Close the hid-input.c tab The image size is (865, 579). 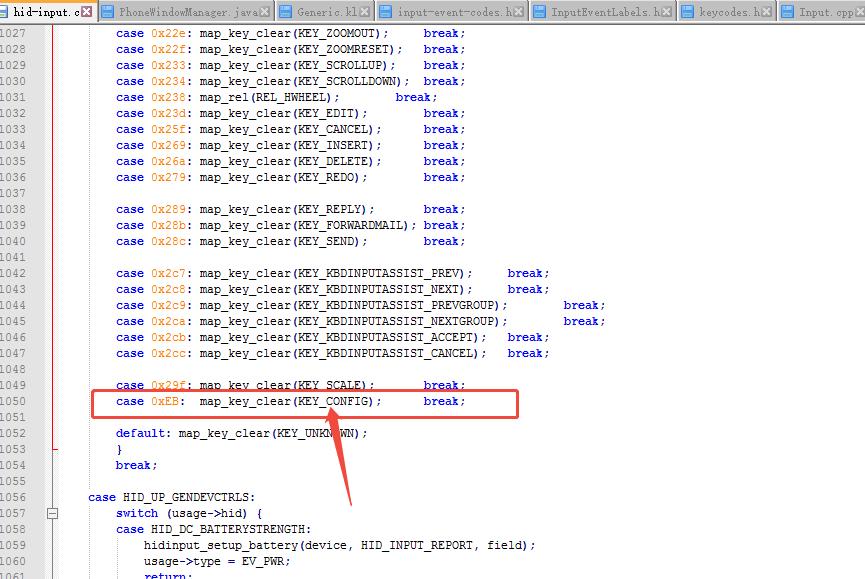(x=87, y=12)
